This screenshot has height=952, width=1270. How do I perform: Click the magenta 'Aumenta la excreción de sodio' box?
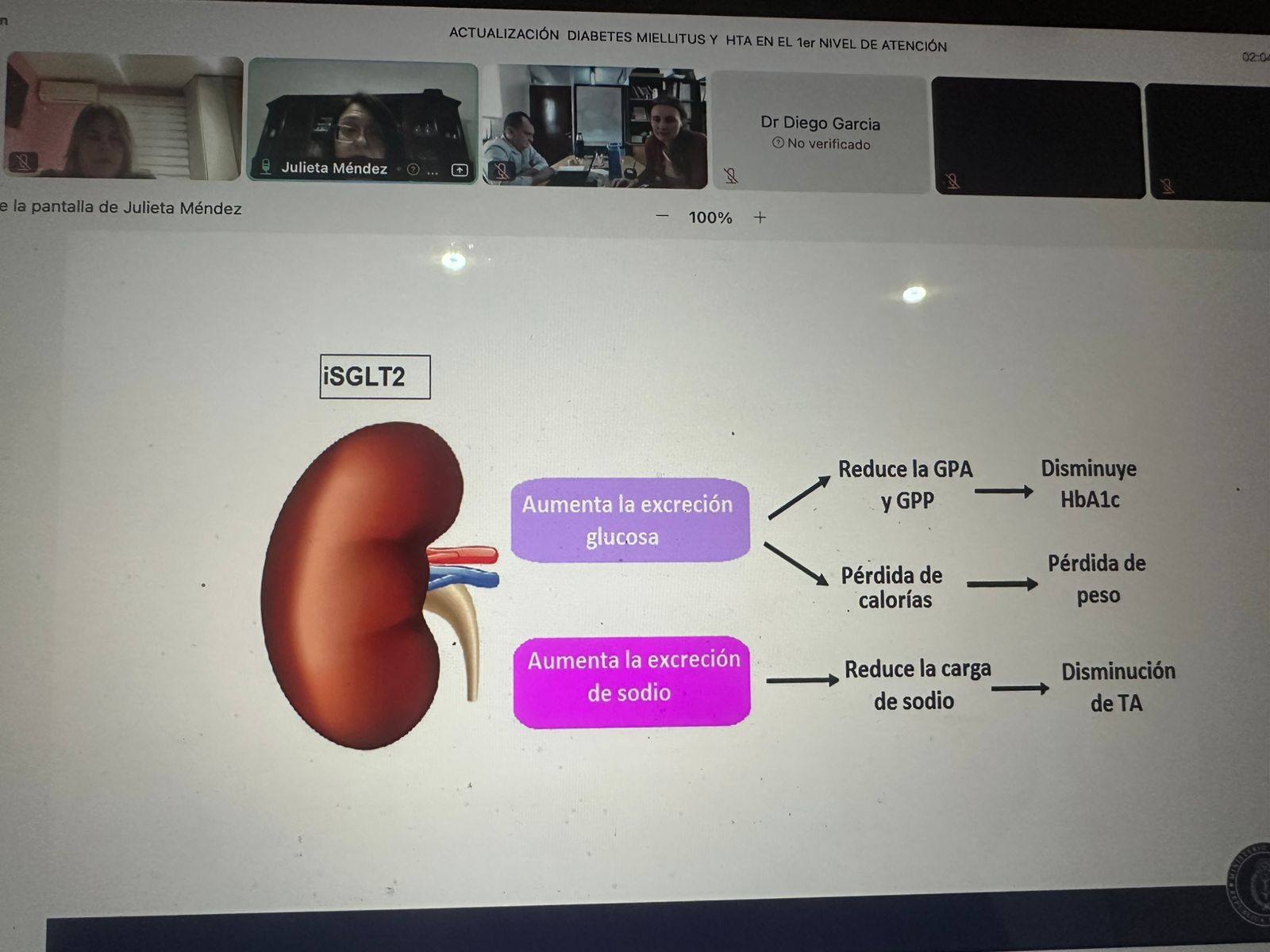coord(632,681)
